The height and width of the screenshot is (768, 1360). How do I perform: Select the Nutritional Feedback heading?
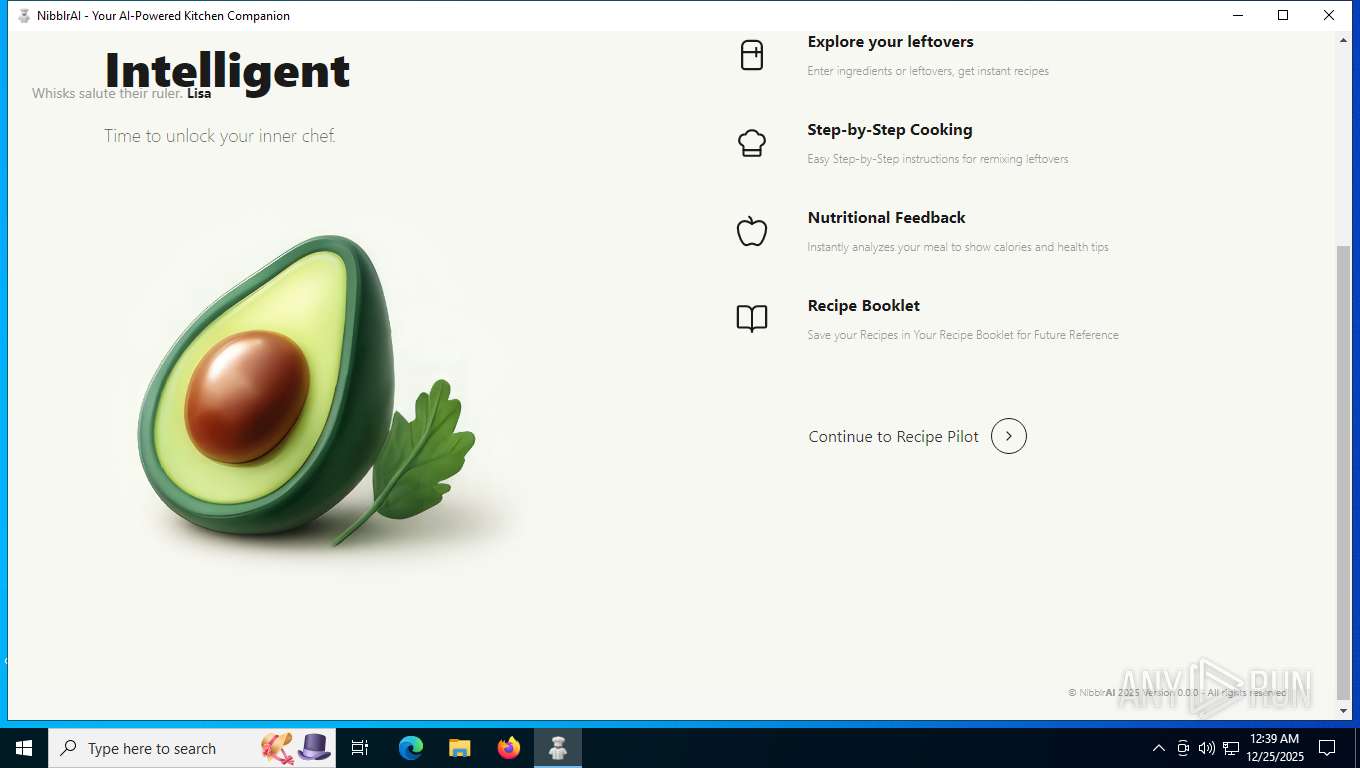tap(886, 218)
